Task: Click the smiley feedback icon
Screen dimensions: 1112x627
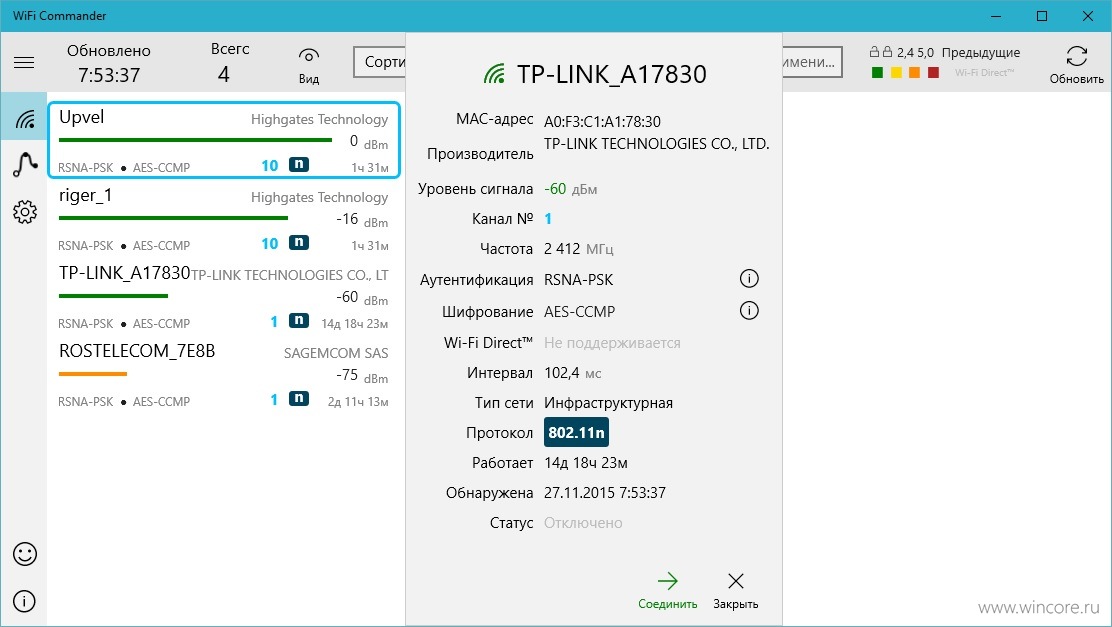Action: (x=24, y=554)
